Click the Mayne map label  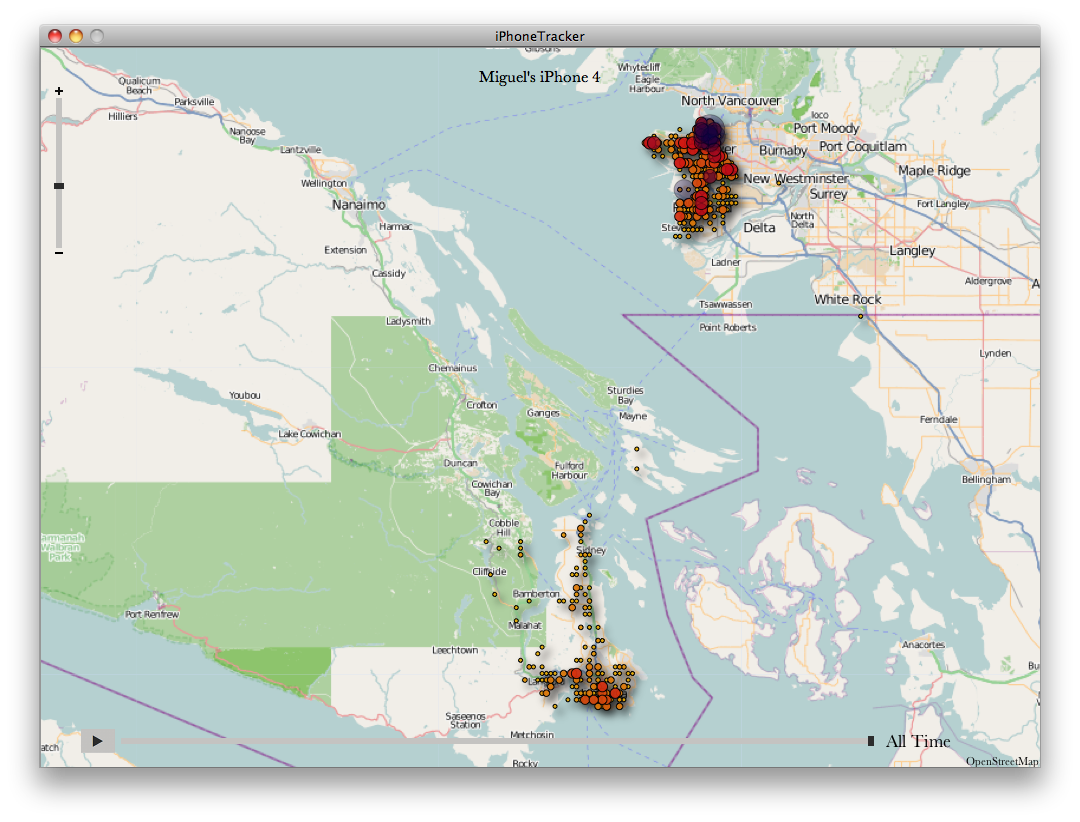(632, 416)
